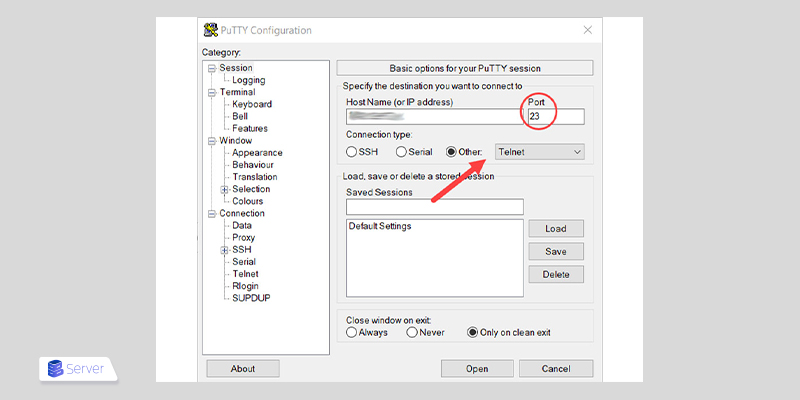Collapse the Window tree node
This screenshot has width=800, height=400.
[x=212, y=141]
